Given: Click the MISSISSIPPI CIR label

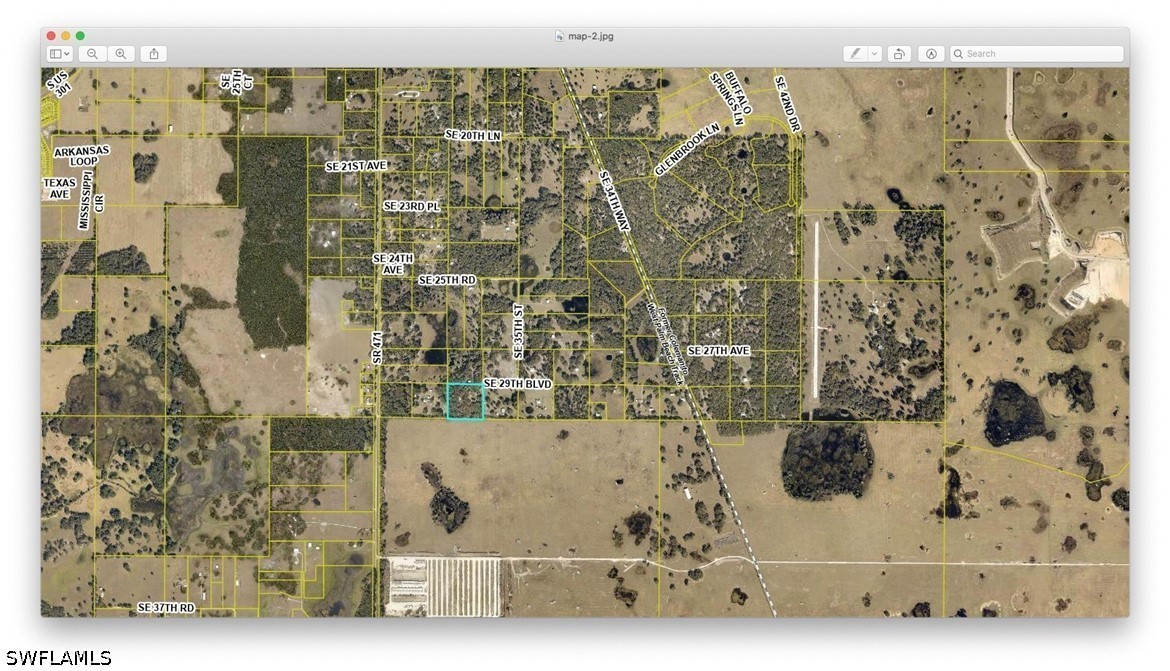Looking at the screenshot, I should coord(93,200).
